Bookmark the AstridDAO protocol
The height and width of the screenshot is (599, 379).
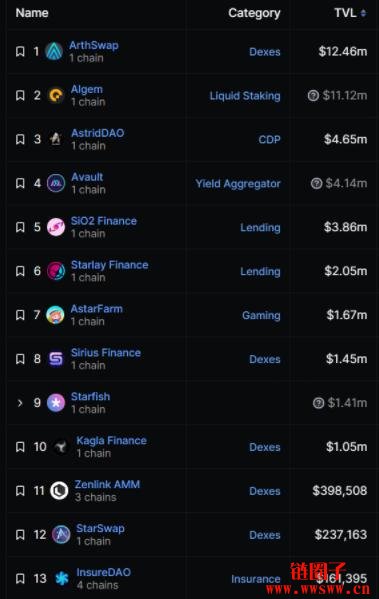point(20,139)
